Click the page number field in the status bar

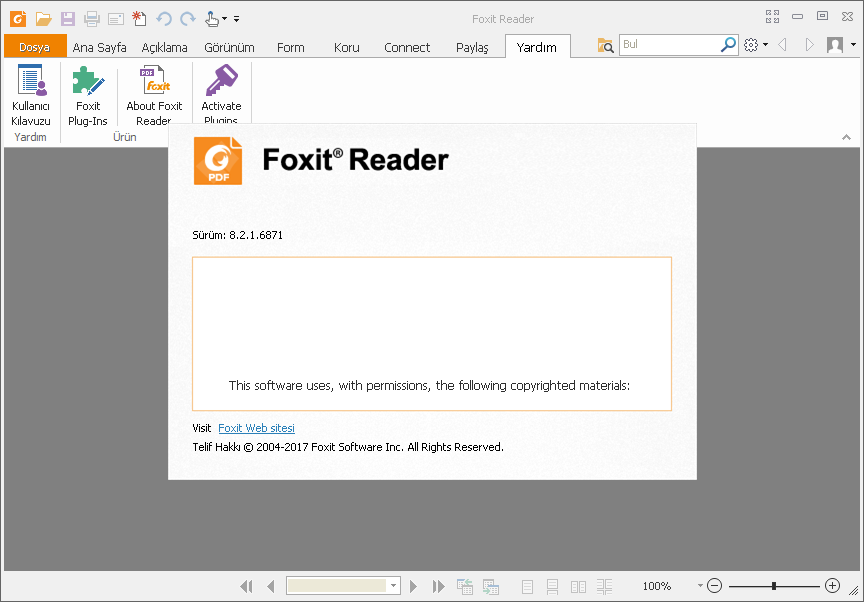pyautogui.click(x=337, y=585)
